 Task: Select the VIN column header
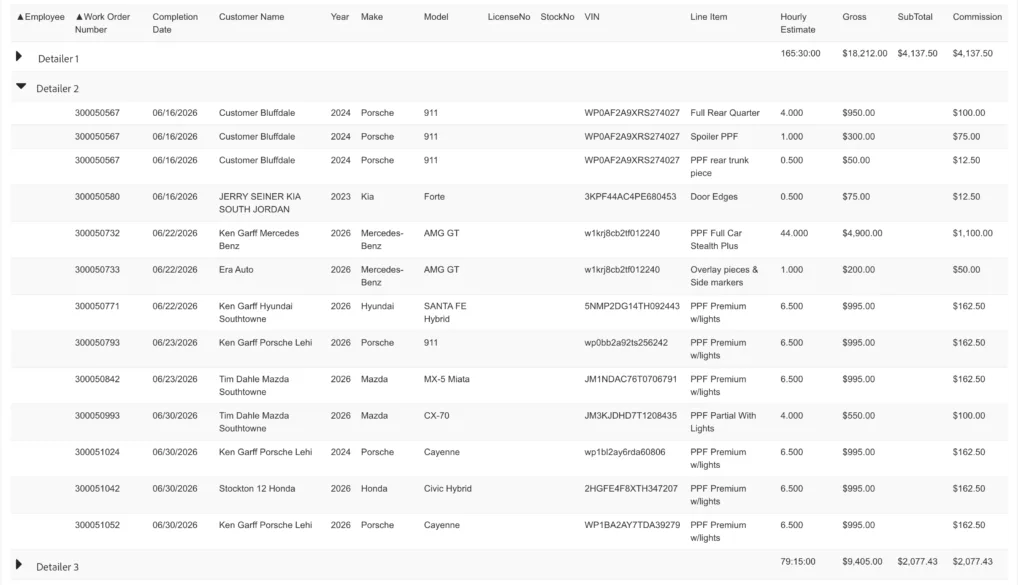[592, 17]
